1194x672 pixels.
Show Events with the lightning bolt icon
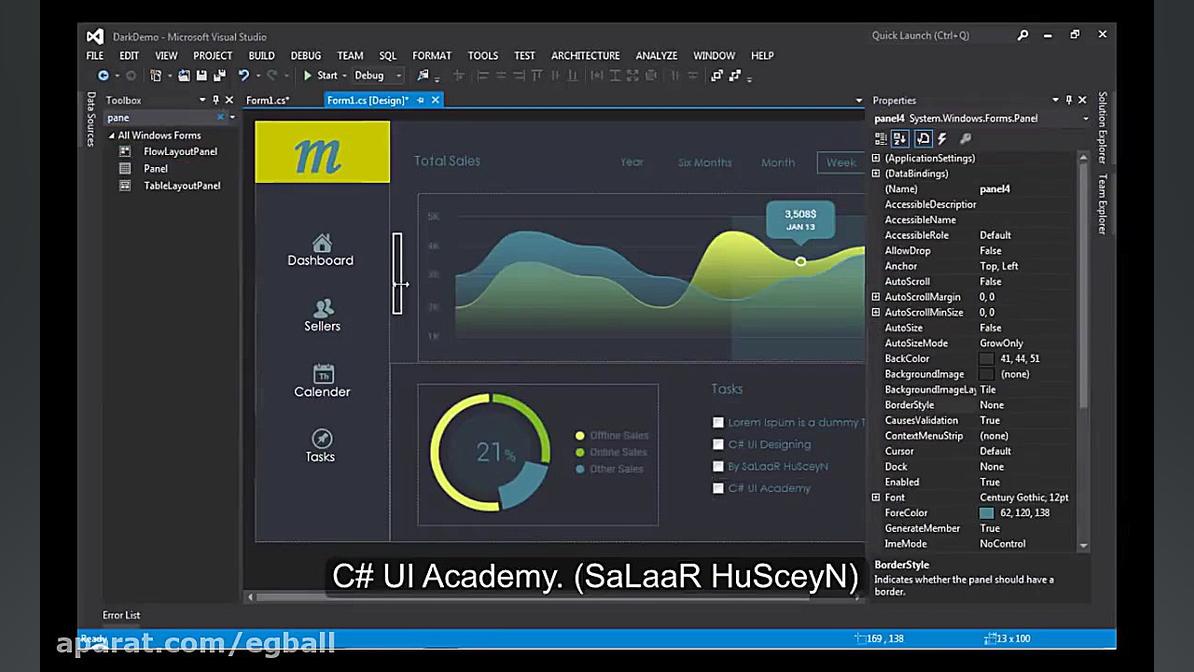click(942, 139)
